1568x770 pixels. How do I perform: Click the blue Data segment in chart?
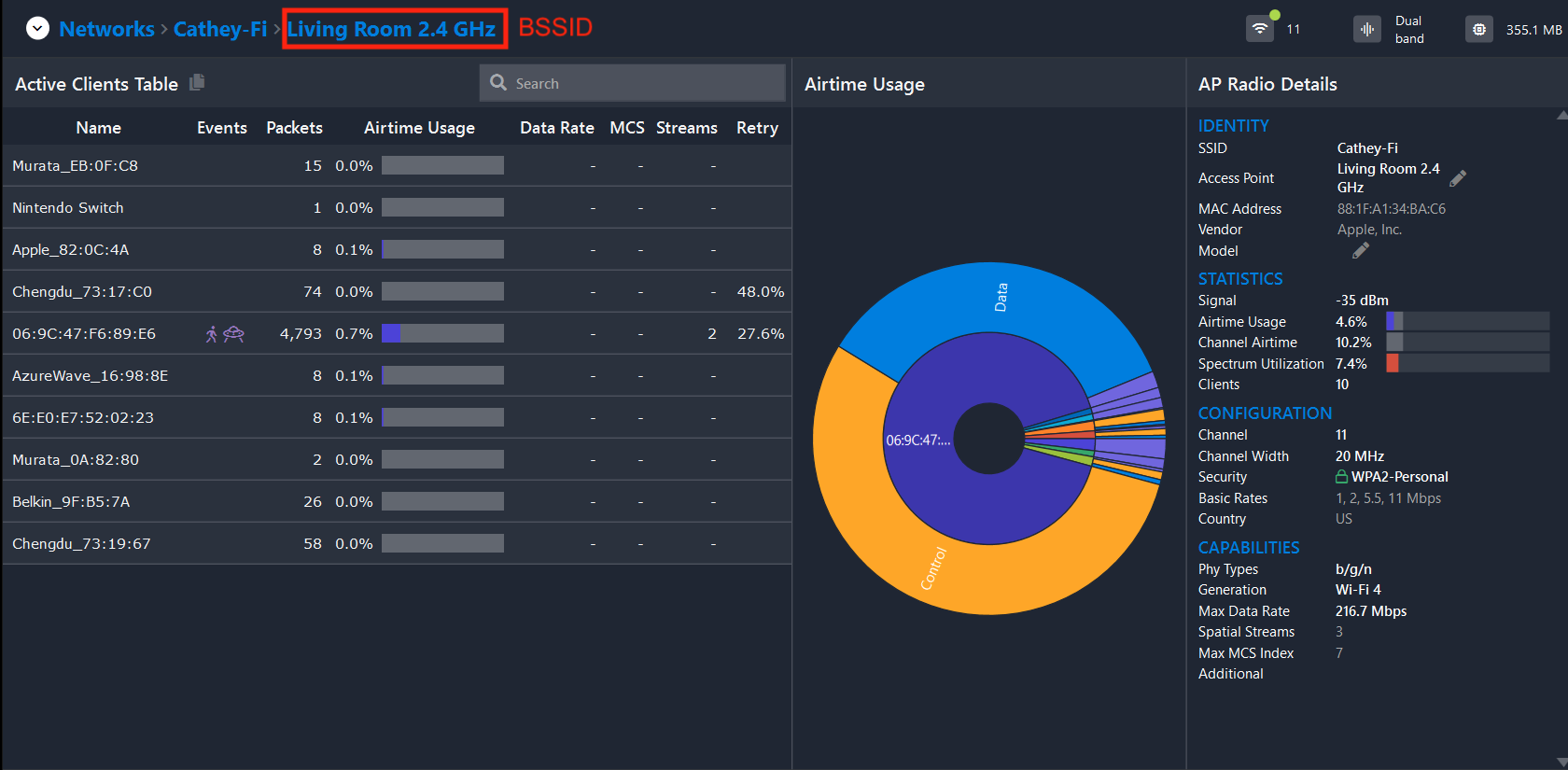point(1001,298)
